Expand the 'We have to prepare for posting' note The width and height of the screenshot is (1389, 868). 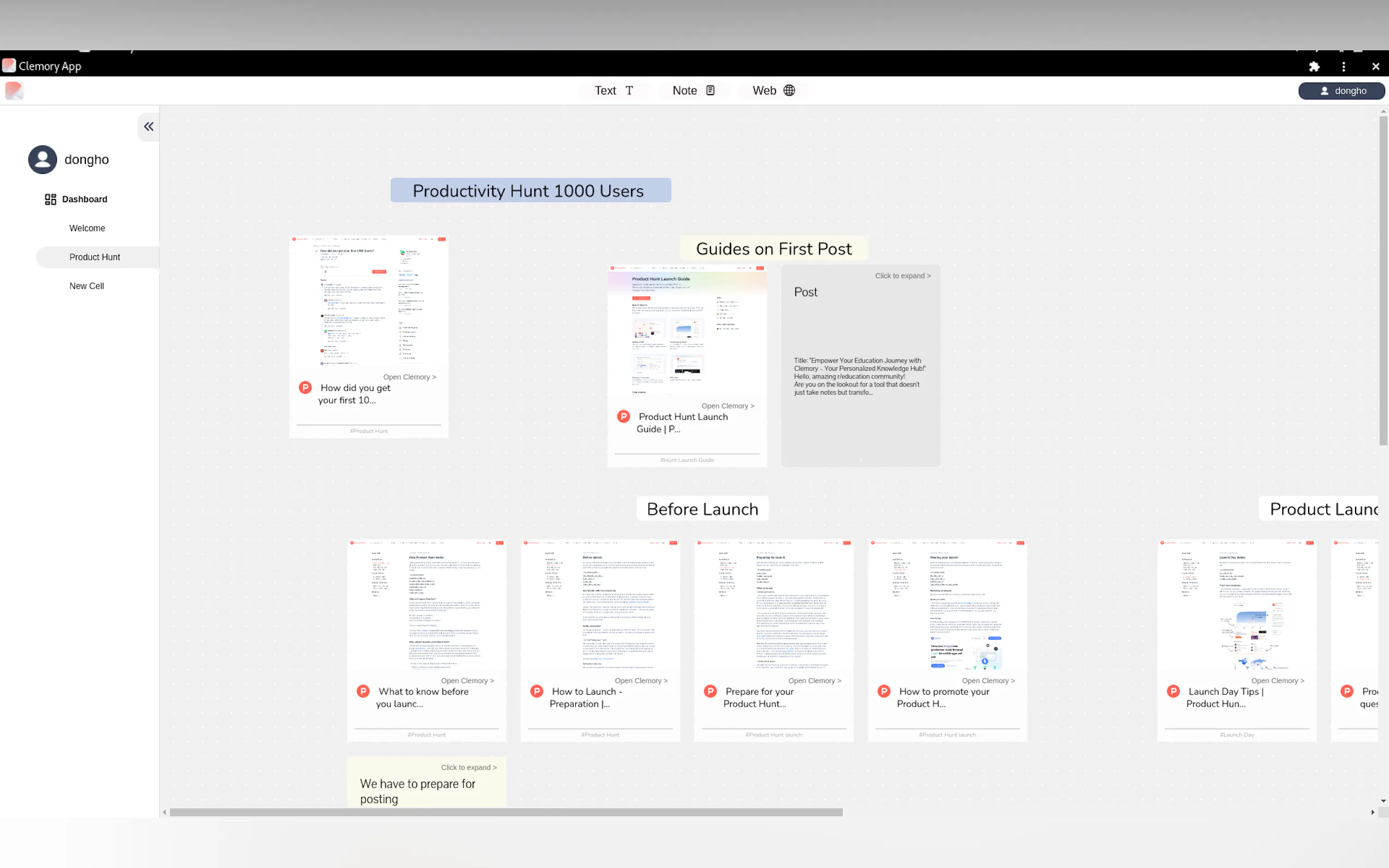(x=469, y=767)
